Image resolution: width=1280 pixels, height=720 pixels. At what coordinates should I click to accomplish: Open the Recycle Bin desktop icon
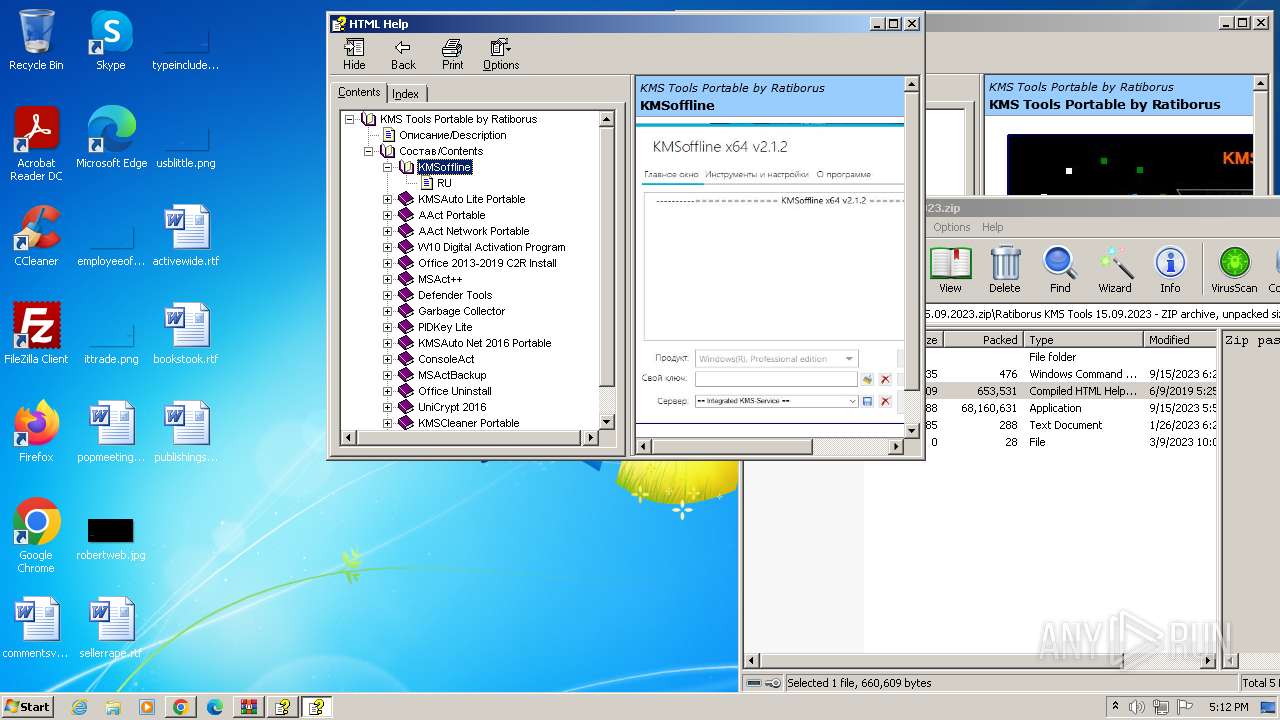point(36,40)
